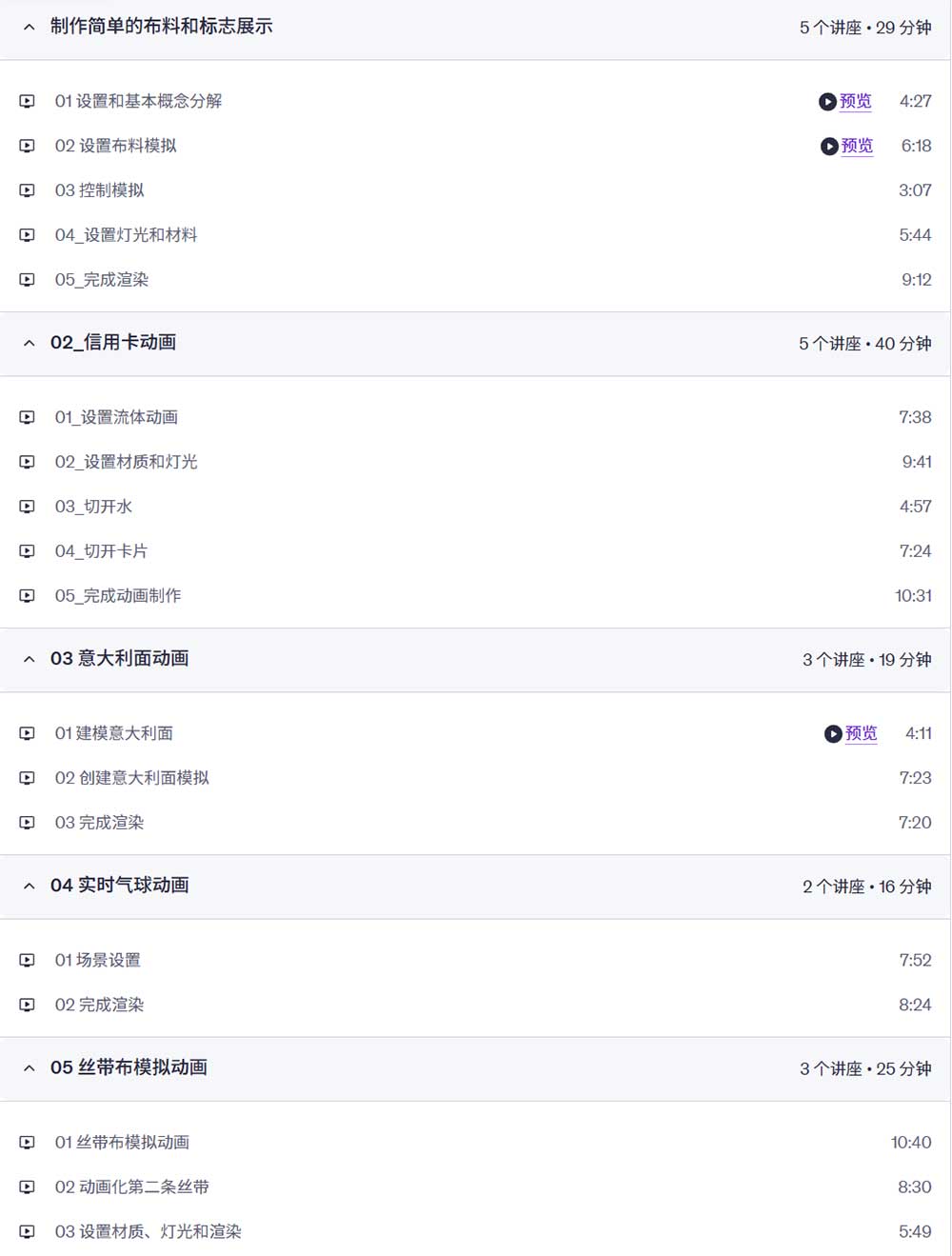Click play icon of 02 设置布料模拟 preview
952x1256 pixels.
829,147
